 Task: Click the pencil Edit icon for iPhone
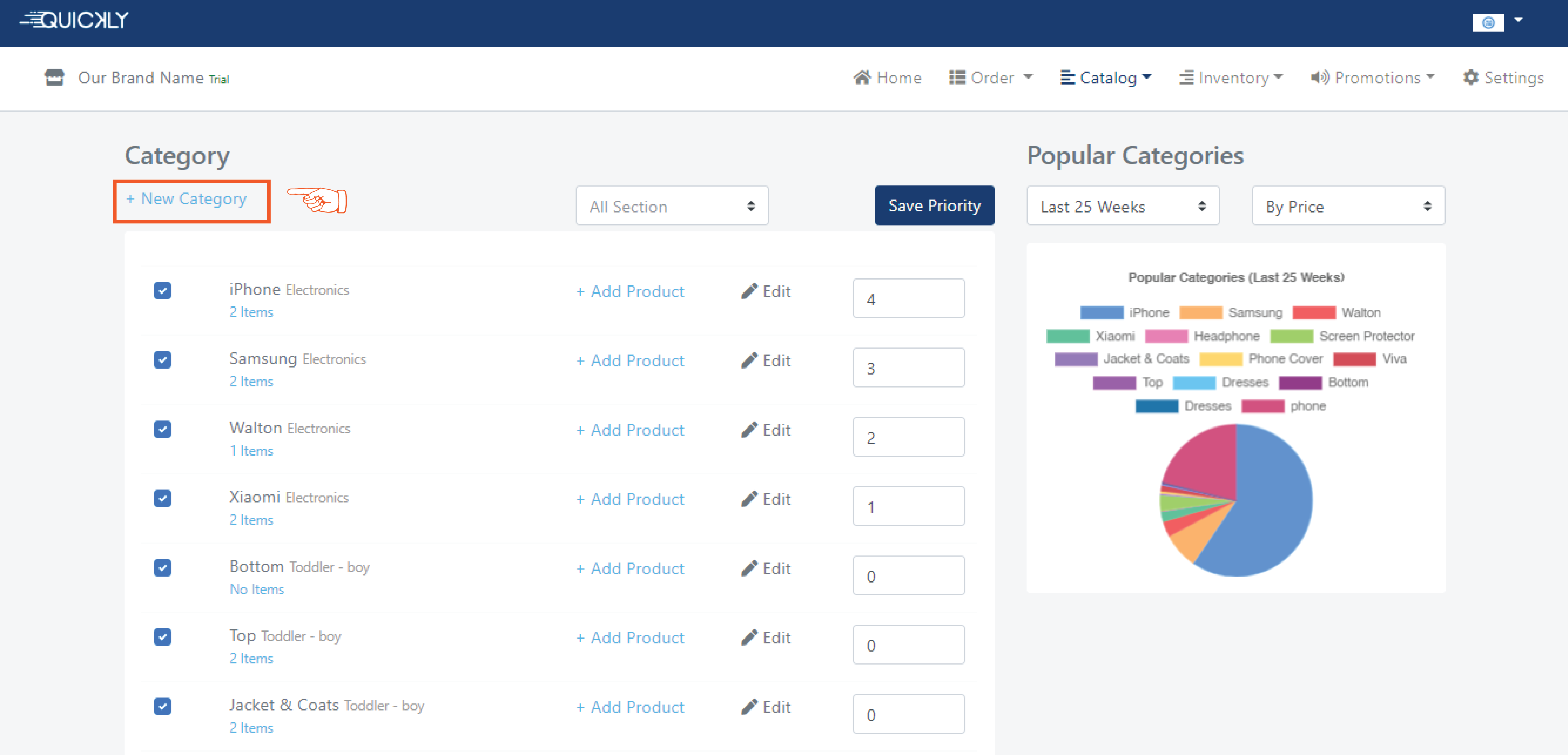tap(749, 291)
